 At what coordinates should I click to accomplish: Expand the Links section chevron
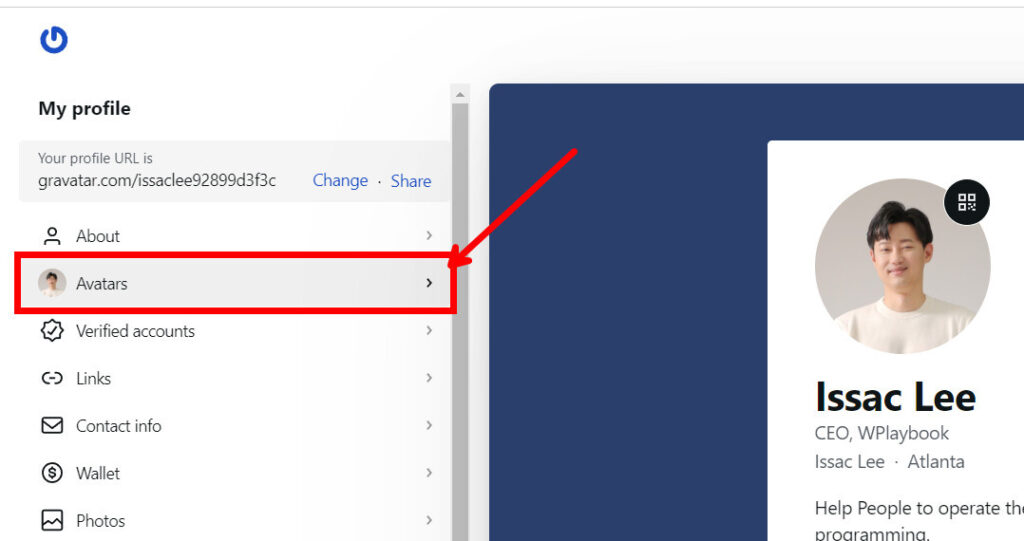click(x=429, y=378)
